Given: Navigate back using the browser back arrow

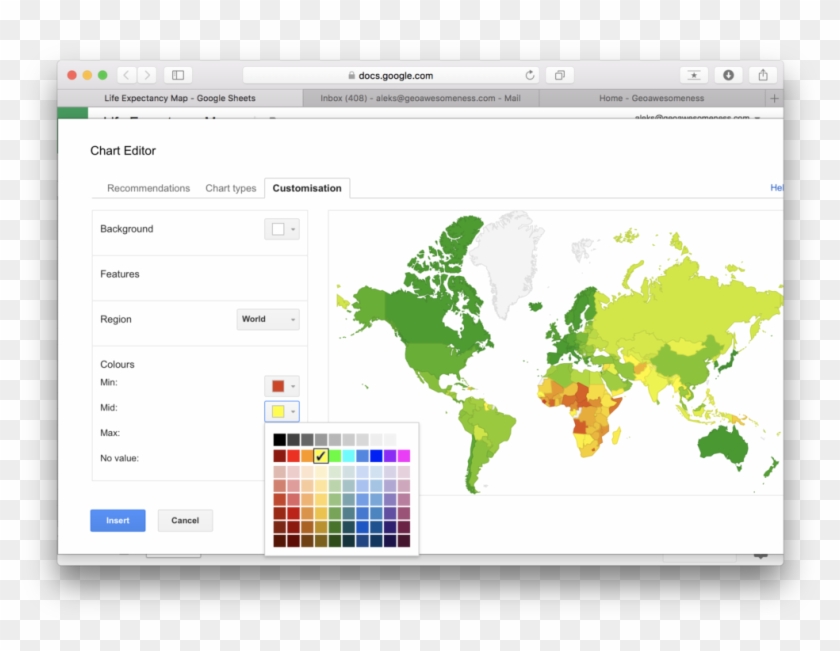Looking at the screenshot, I should tap(124, 74).
